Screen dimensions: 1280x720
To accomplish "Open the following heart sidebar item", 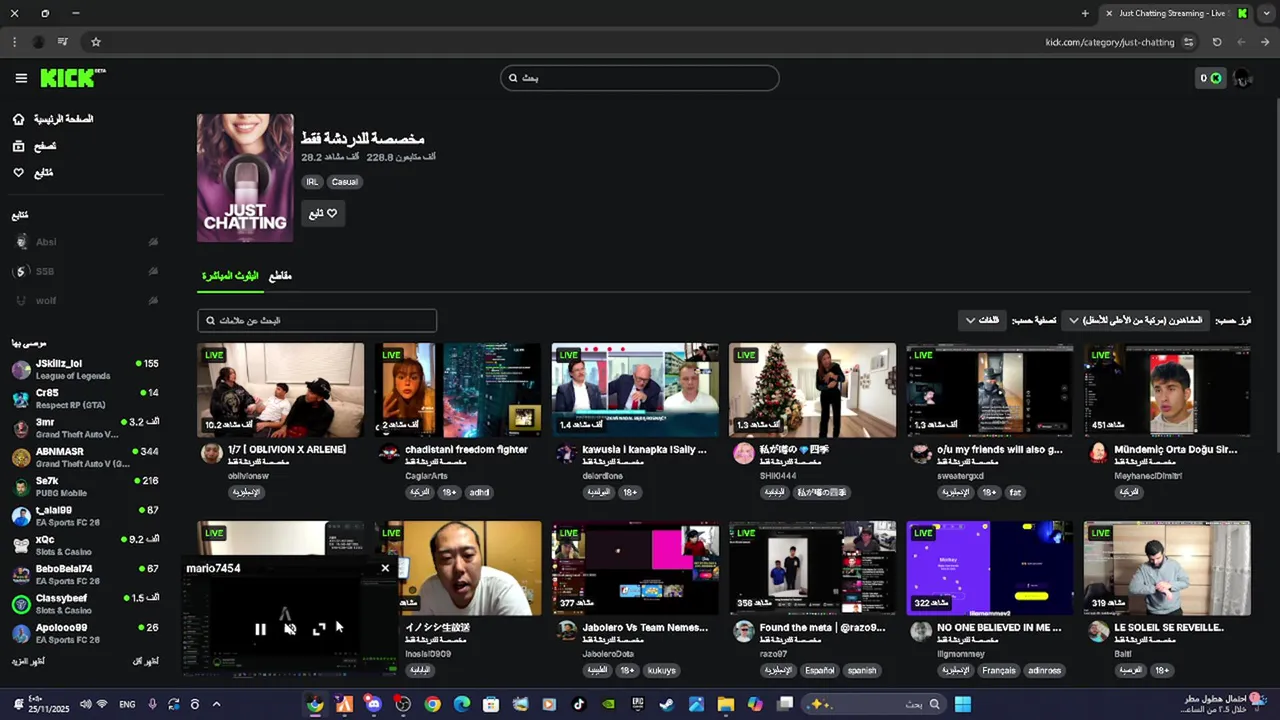I will [x=32, y=173].
